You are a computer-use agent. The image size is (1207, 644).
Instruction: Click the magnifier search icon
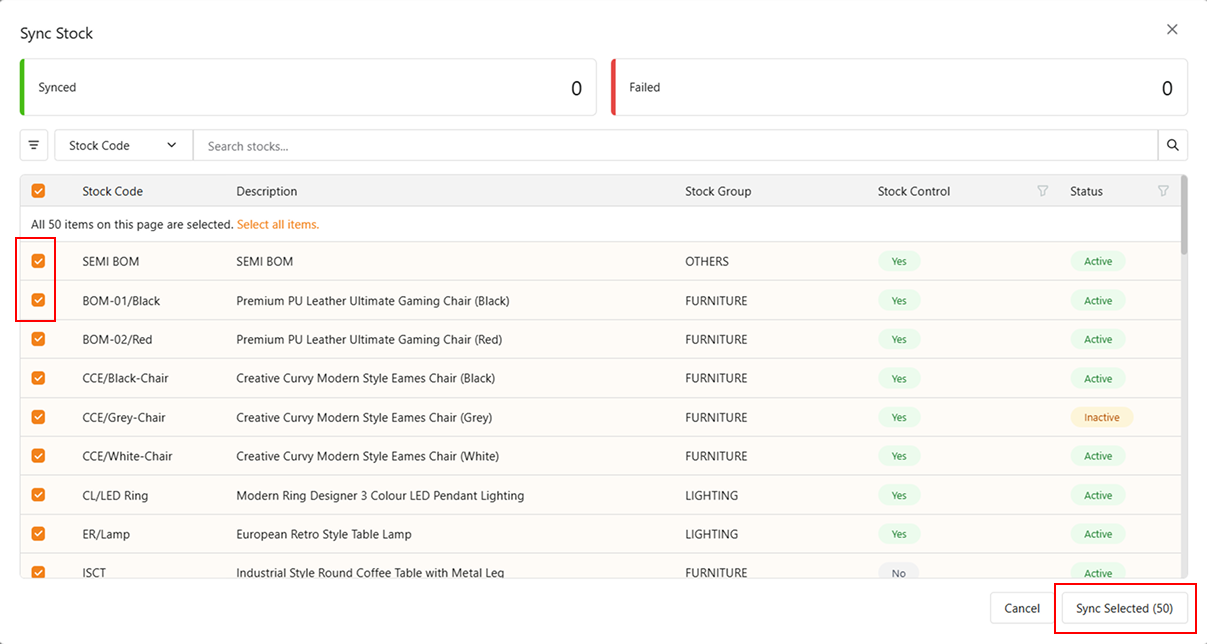pos(1173,145)
